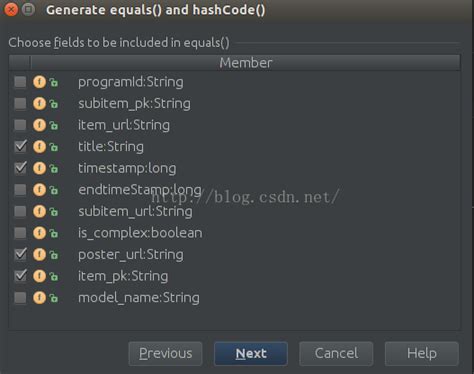Viewport: 474px width, 374px height.
Task: Click the green lock icon for is_complex:boolean
Action: pyautogui.click(x=54, y=233)
